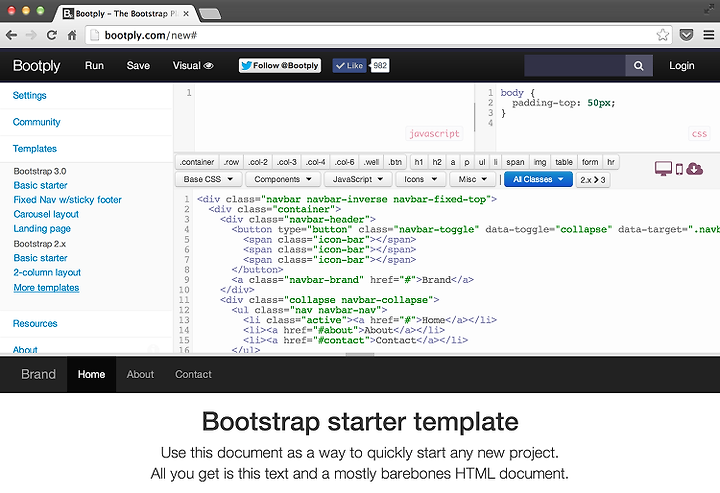Insert a 'p' paragraph tag
The height and width of the screenshot is (493, 720).
tap(467, 162)
